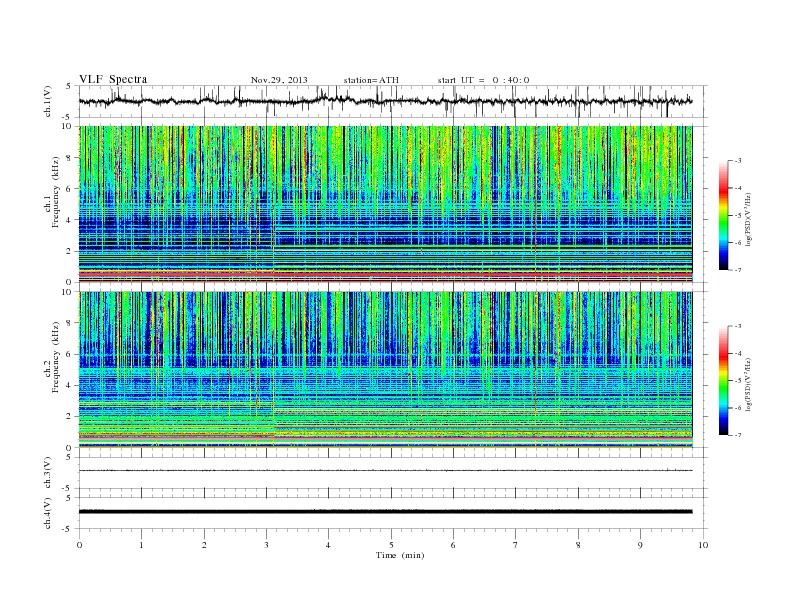Screen dimensions: 792x612
Task: Click the "-7" tick on the lower color bar
Action: [x=737, y=435]
